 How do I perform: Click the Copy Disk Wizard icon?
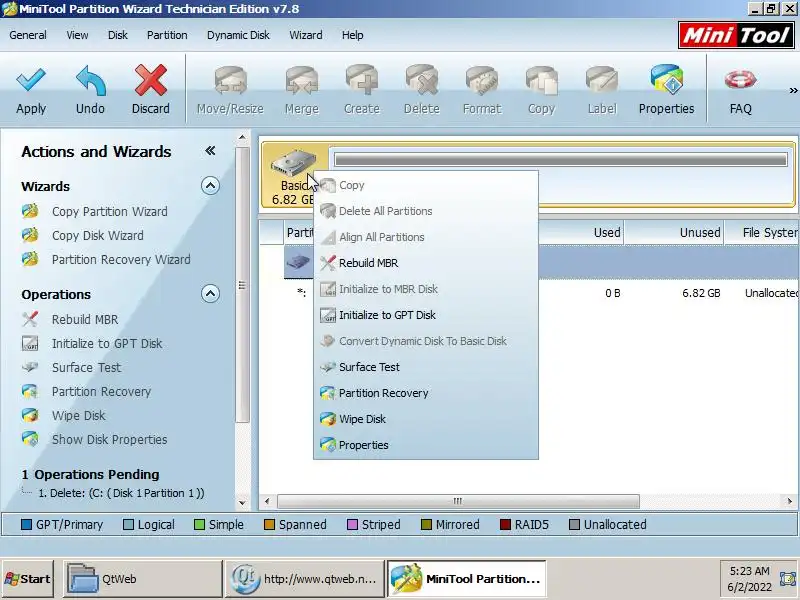point(30,235)
